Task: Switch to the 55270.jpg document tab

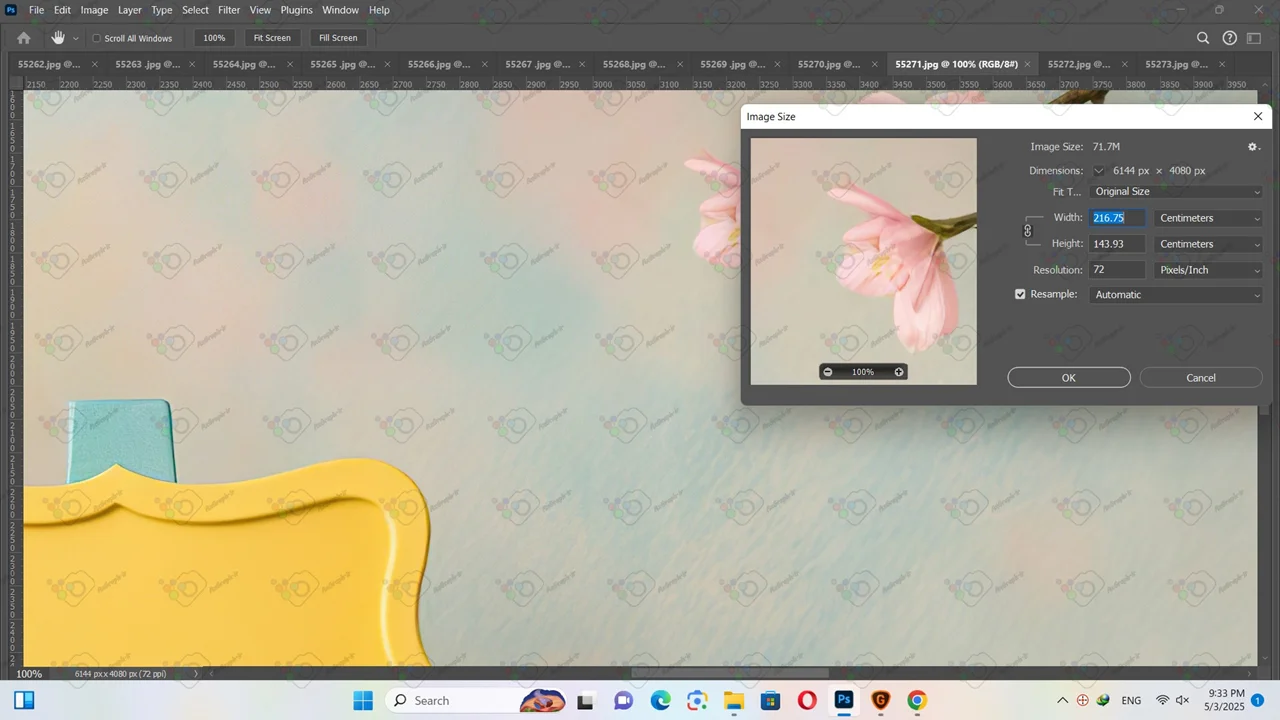Action: 828,64
